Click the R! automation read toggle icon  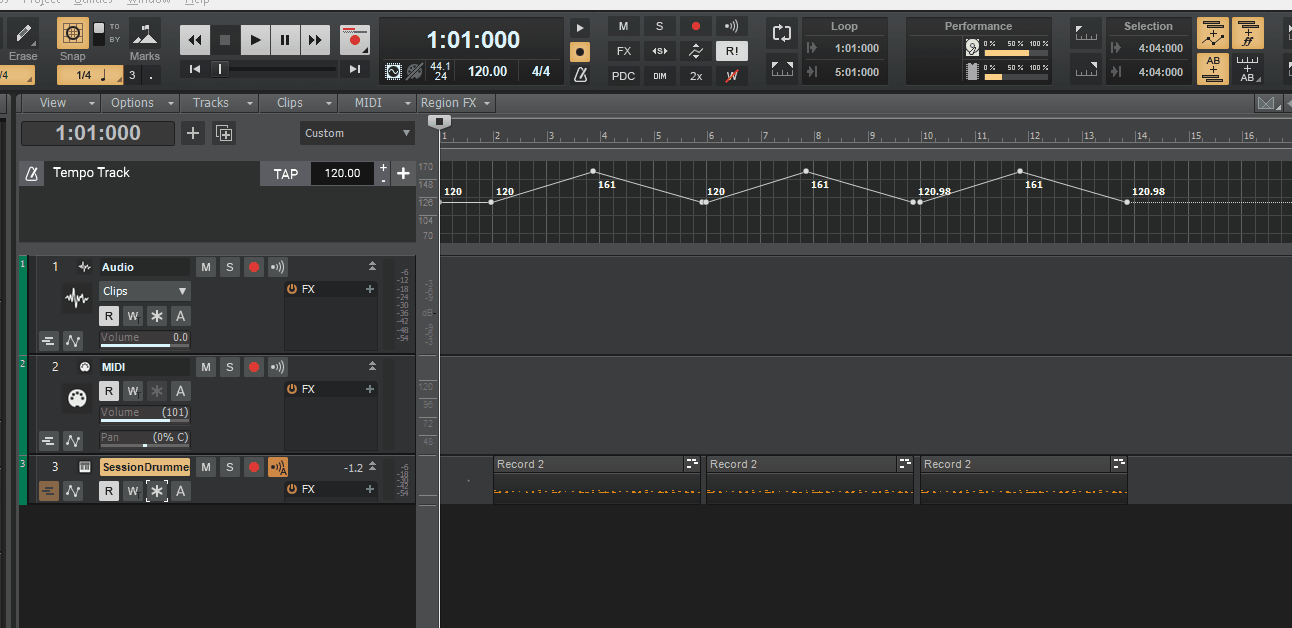(x=731, y=50)
